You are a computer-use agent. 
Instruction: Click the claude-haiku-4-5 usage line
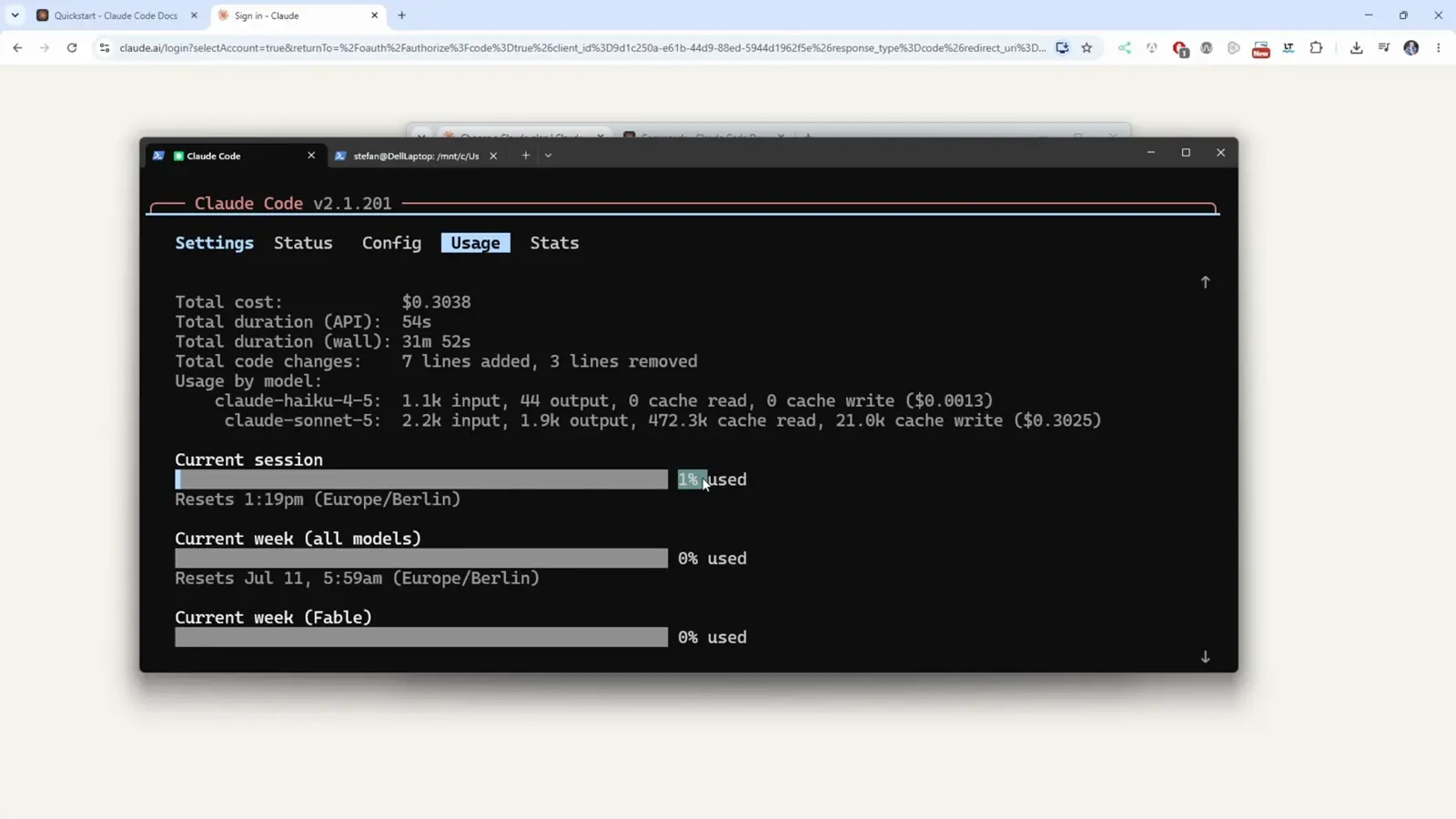click(x=603, y=401)
